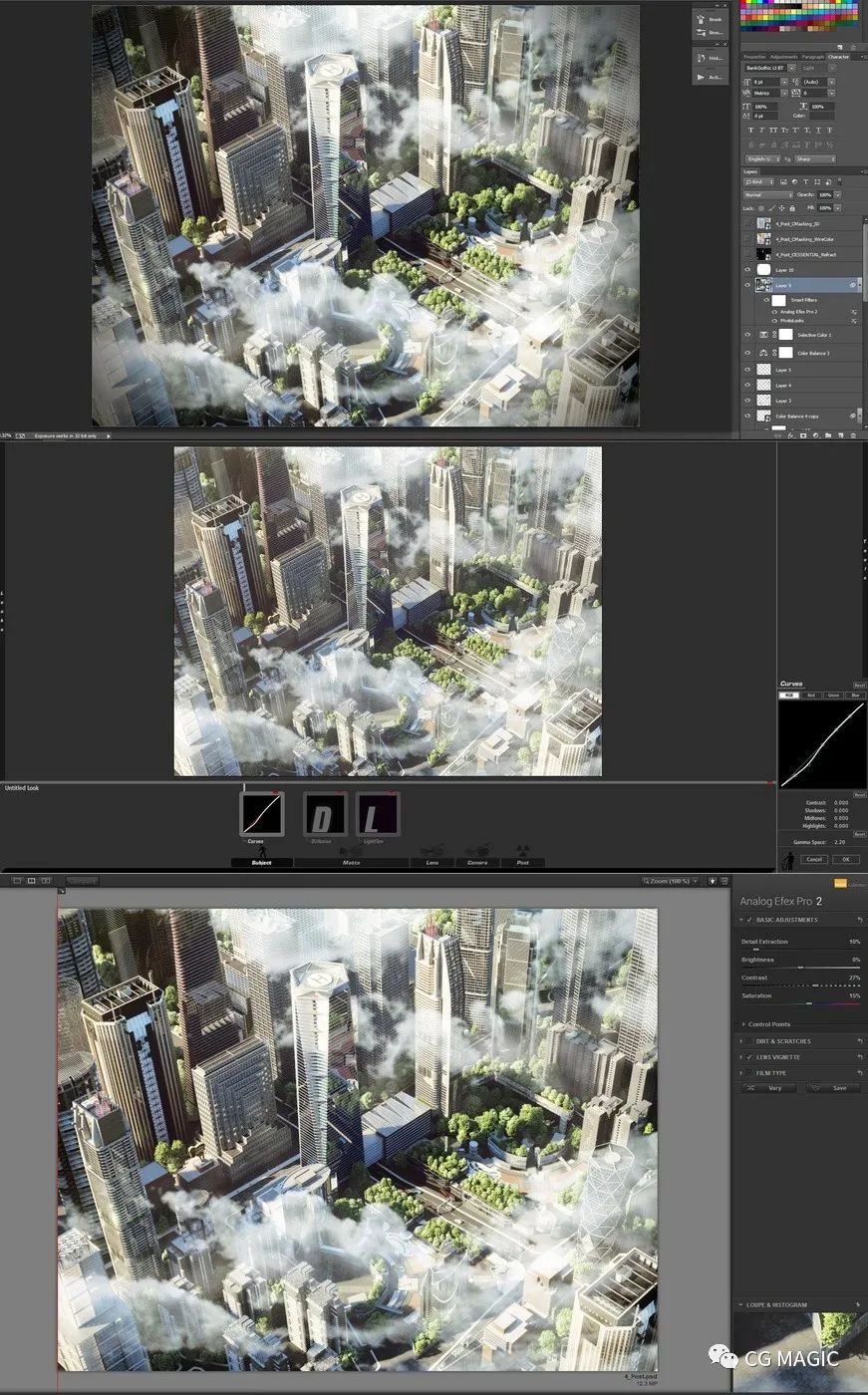
Task: Expand the Control Points section
Action: 742,1024
